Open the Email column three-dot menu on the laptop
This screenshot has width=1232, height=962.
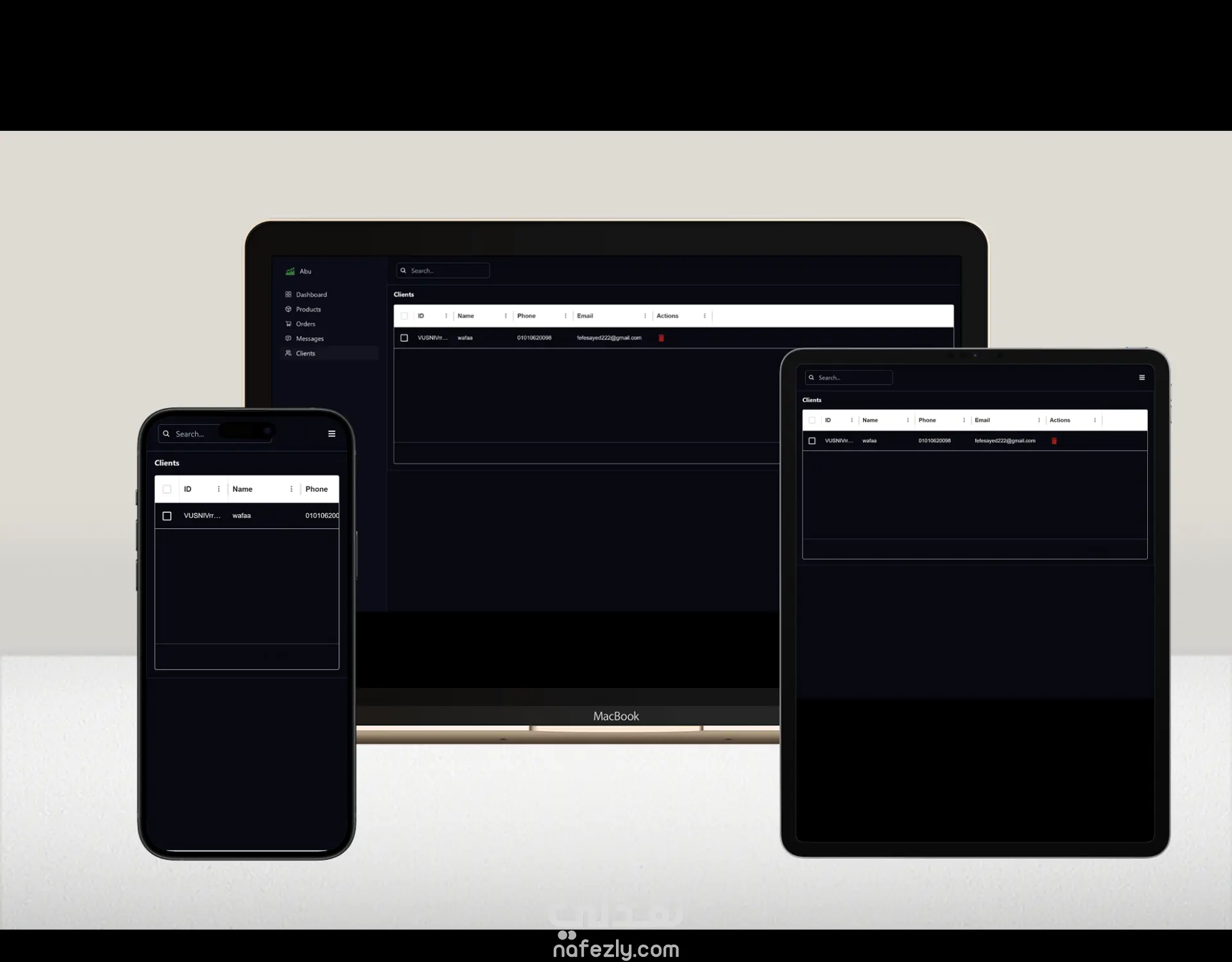(645, 316)
